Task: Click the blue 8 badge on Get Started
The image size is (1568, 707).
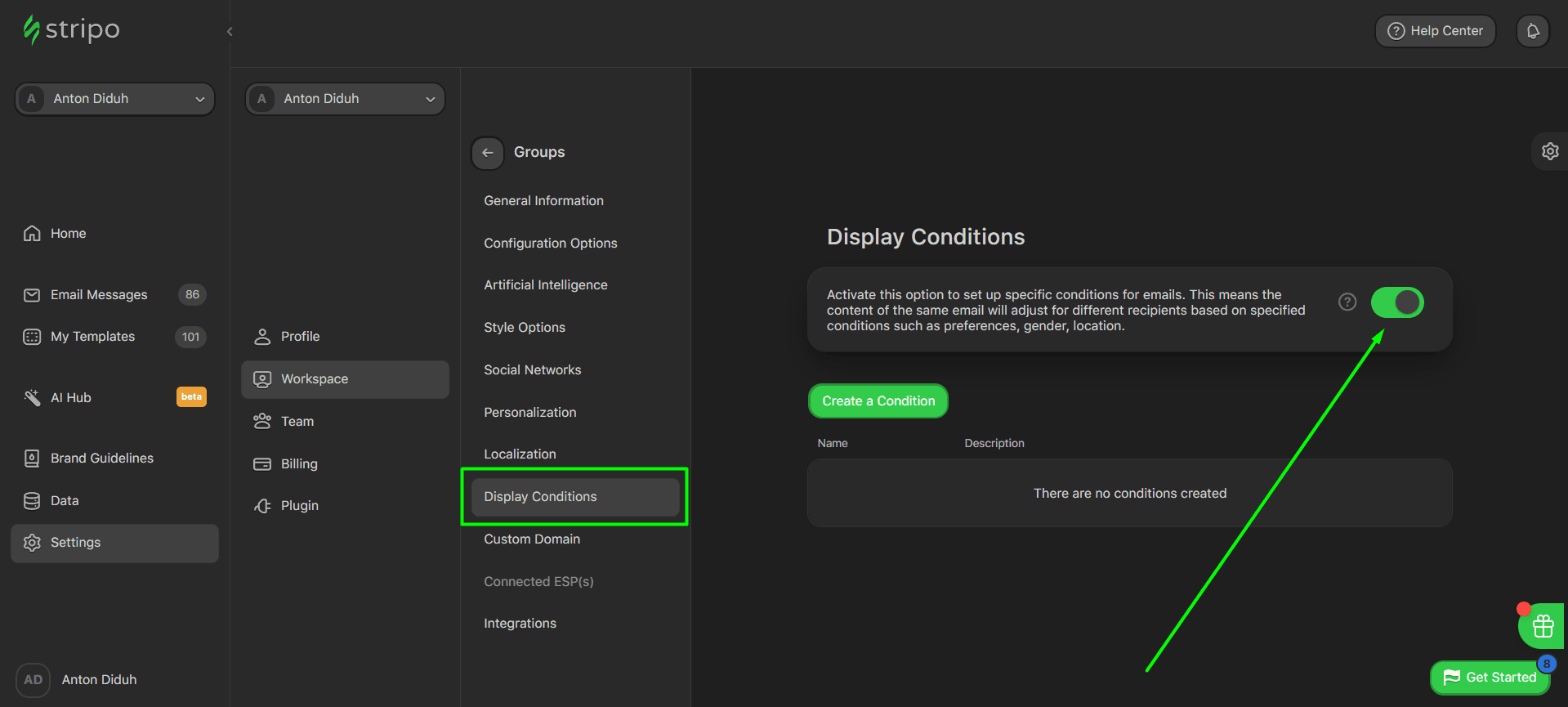Action: pos(1546,664)
